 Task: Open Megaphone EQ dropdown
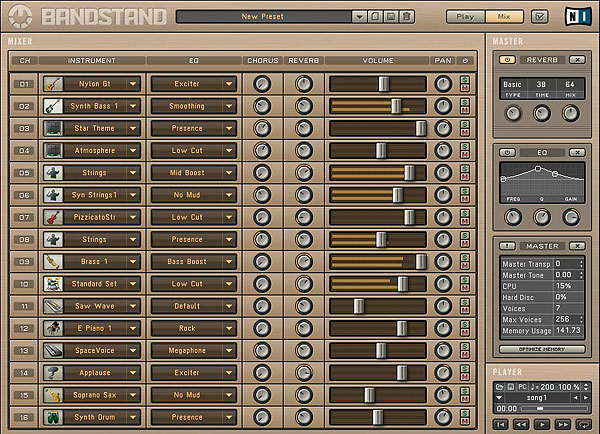pos(229,350)
